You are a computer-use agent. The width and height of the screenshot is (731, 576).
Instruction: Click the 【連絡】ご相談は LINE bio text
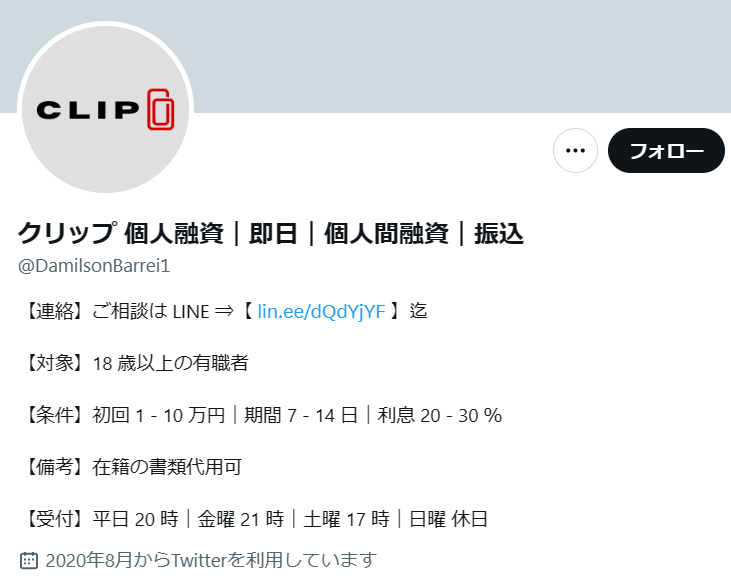pos(117,311)
